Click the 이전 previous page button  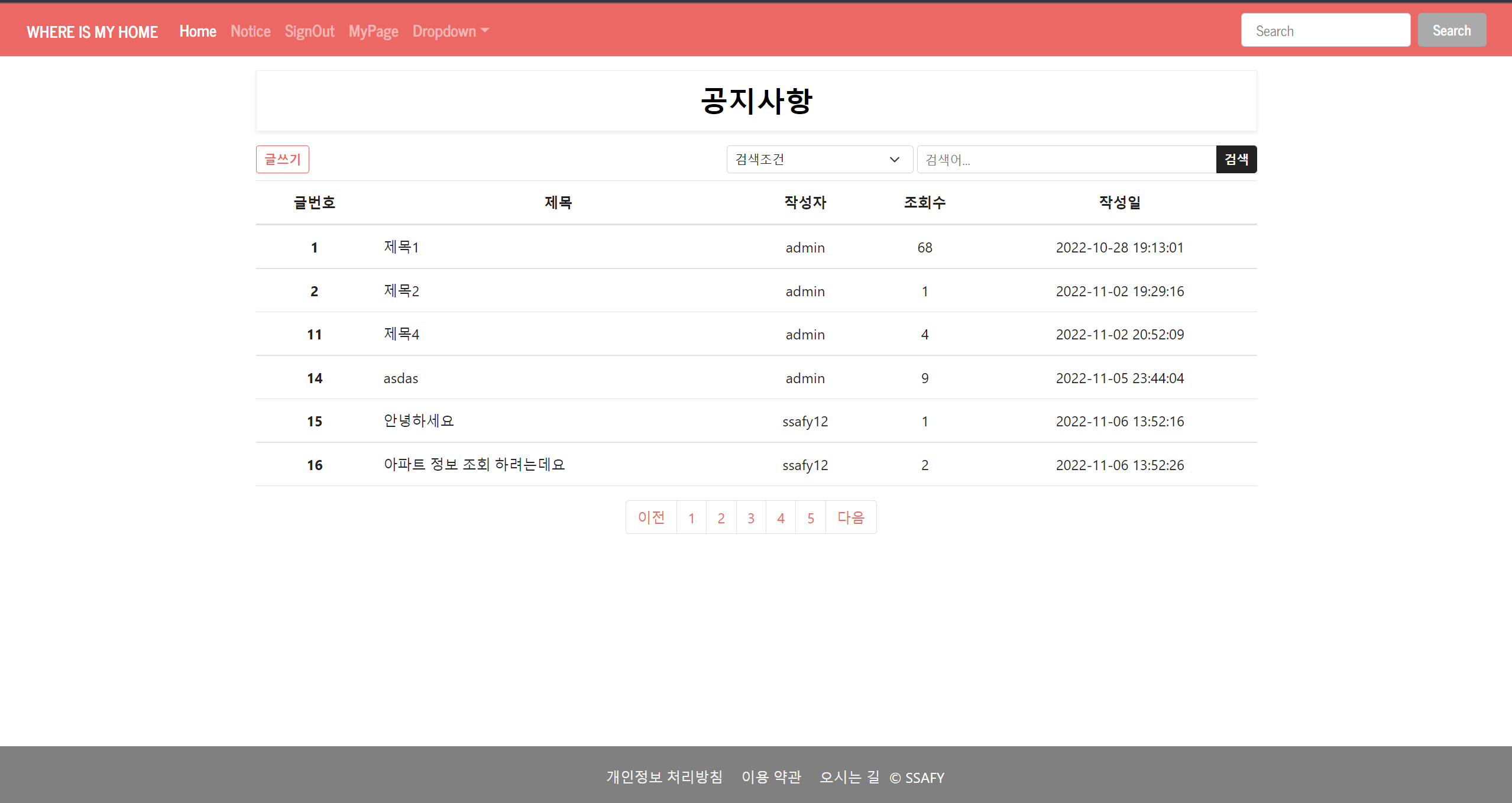(x=651, y=518)
